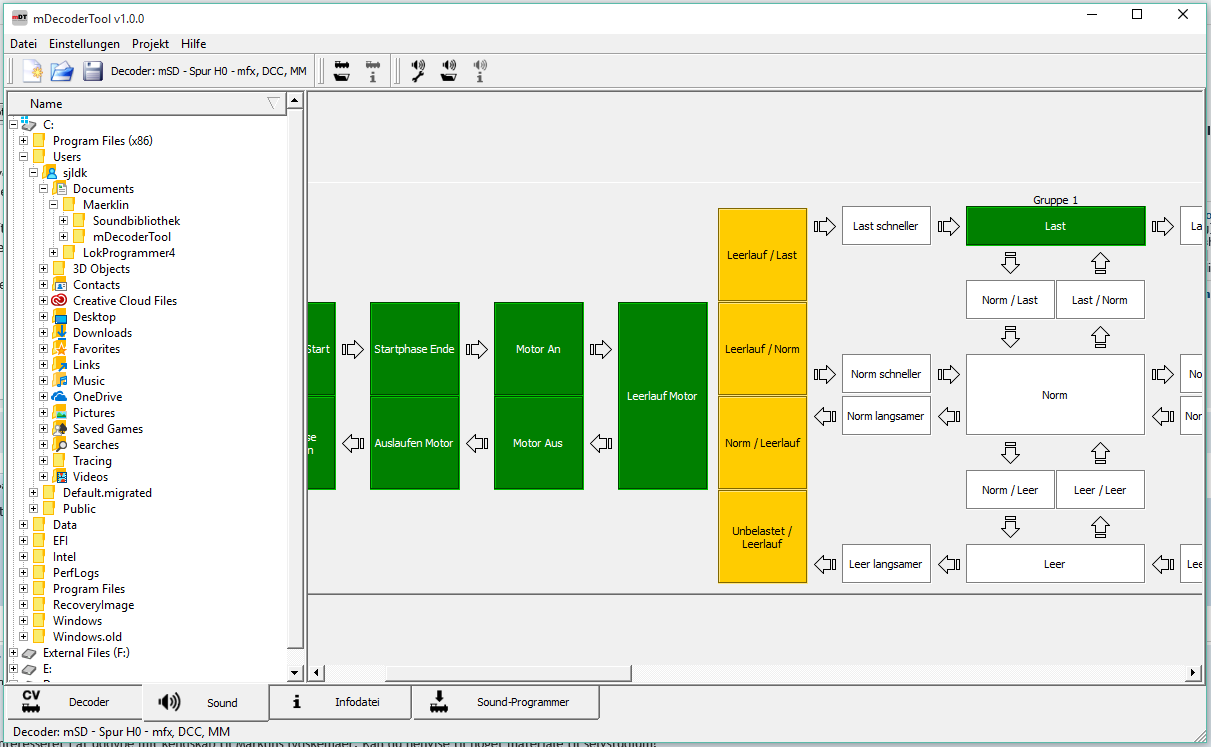
Task: Click the Searches magnifier folder icon
Action: point(59,445)
